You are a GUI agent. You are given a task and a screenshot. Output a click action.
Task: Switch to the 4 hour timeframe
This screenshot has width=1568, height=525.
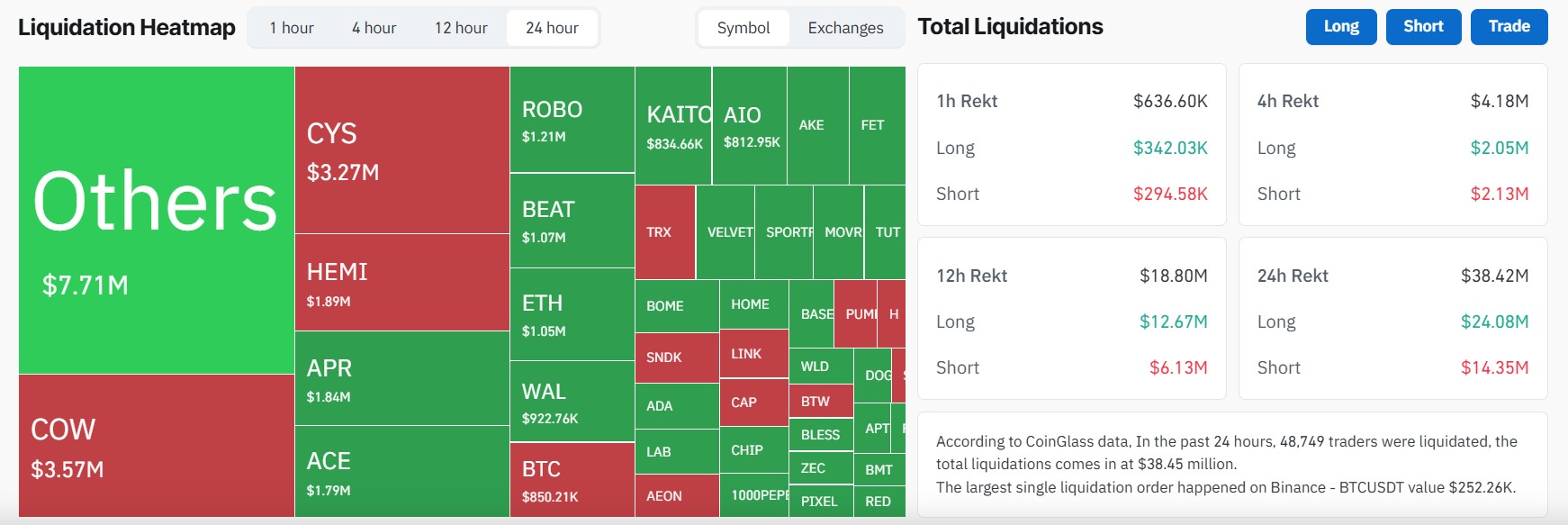pyautogui.click(x=374, y=28)
